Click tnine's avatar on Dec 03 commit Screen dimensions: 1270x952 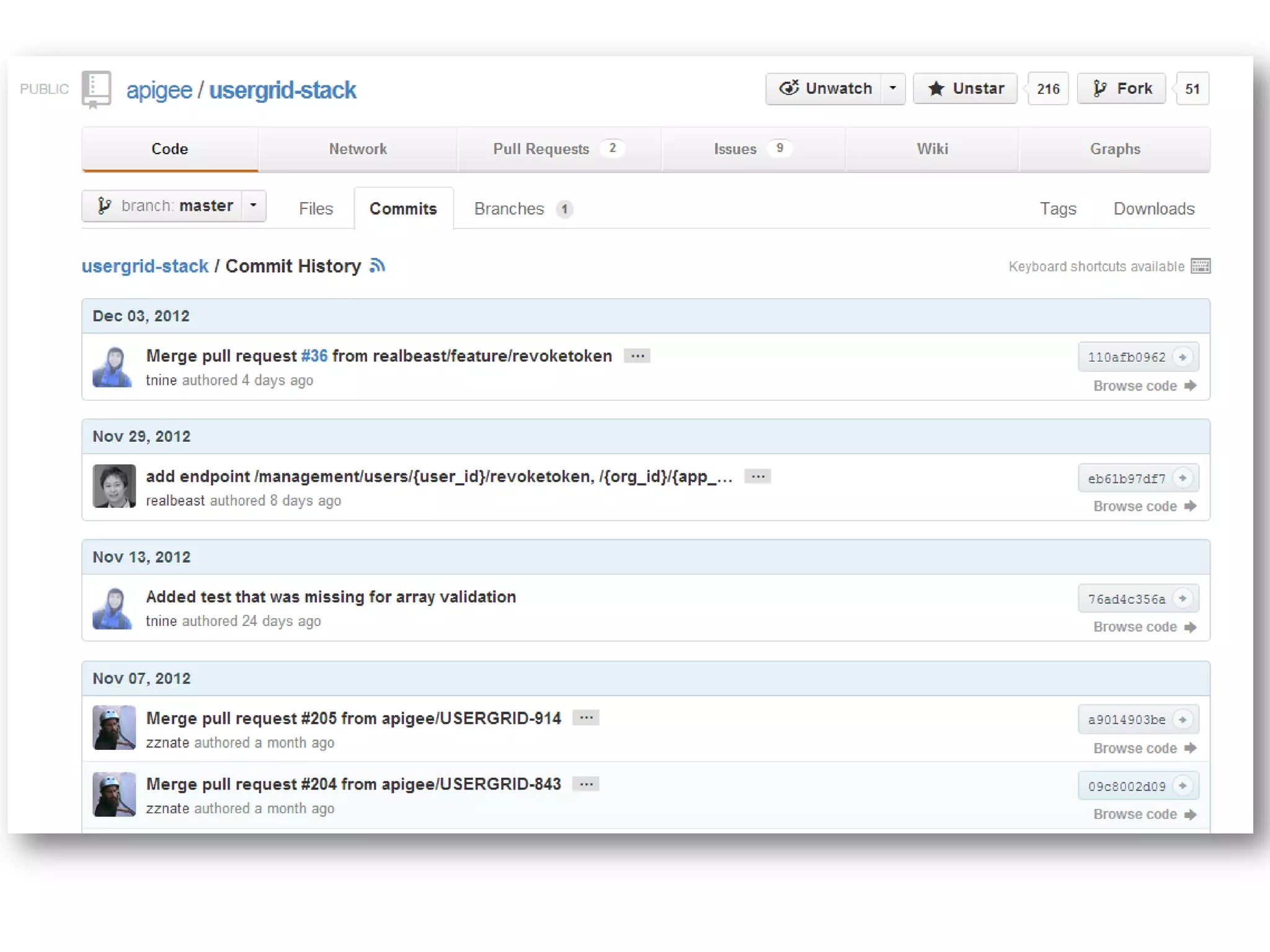click(113, 367)
